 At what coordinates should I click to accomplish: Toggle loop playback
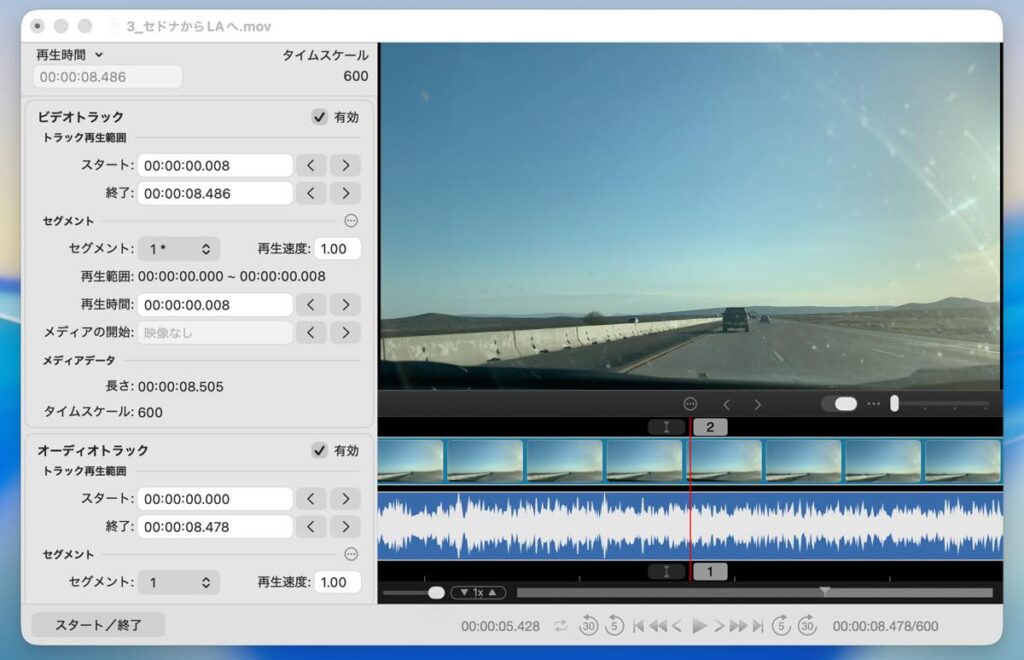(560, 626)
